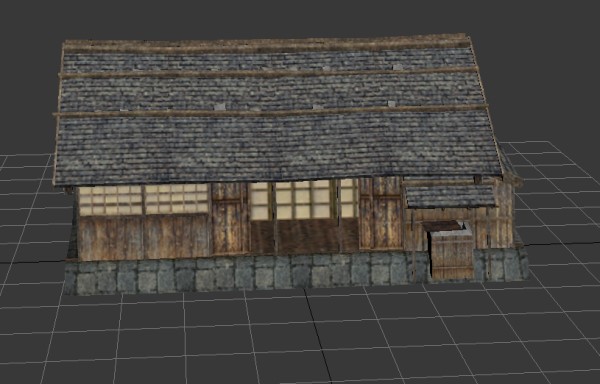Click the lower shingle section of the main roof
This screenshot has width=600, height=384.
(278, 148)
